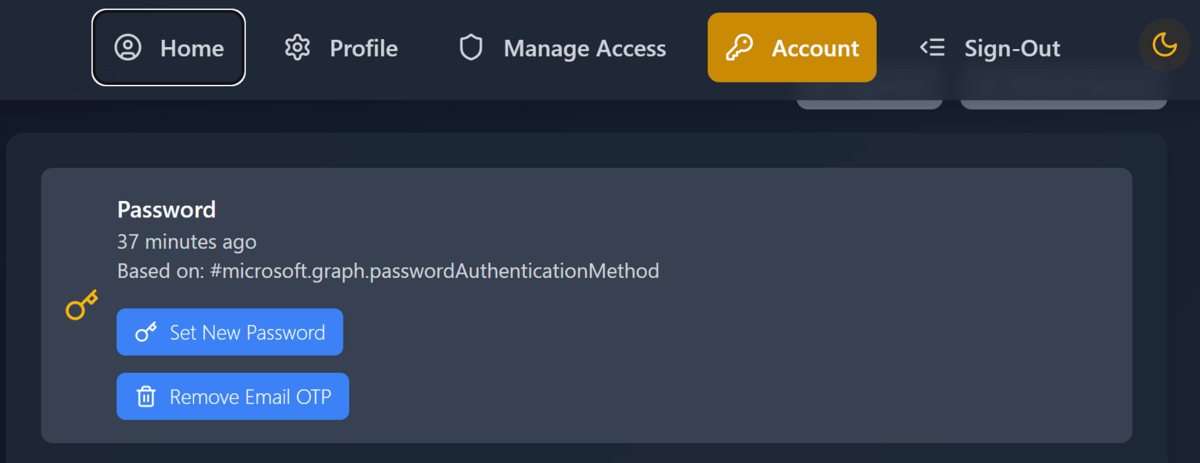This screenshot has width=1200, height=463.
Task: Click the passwordAuthenticationMethod description text
Action: coord(388,271)
